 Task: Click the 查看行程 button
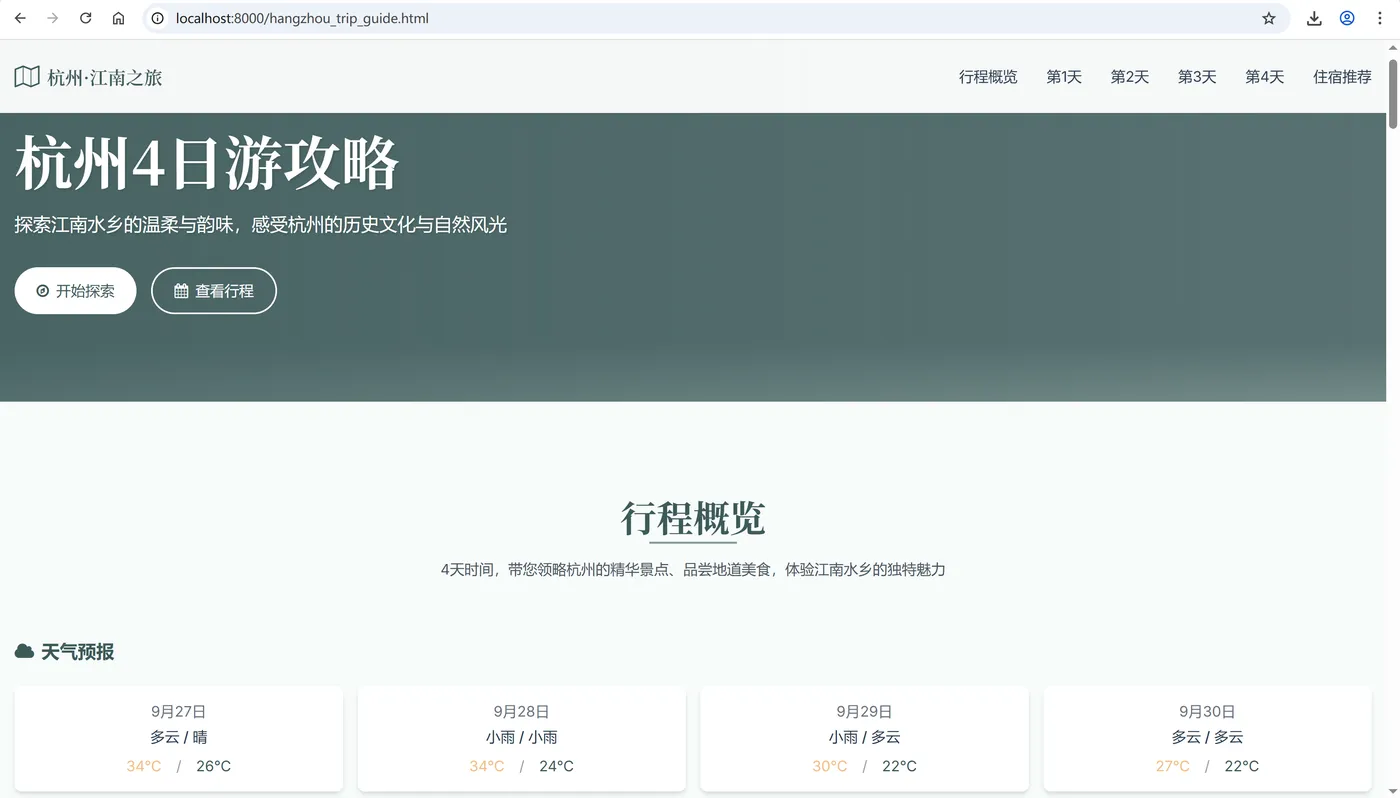pos(213,290)
